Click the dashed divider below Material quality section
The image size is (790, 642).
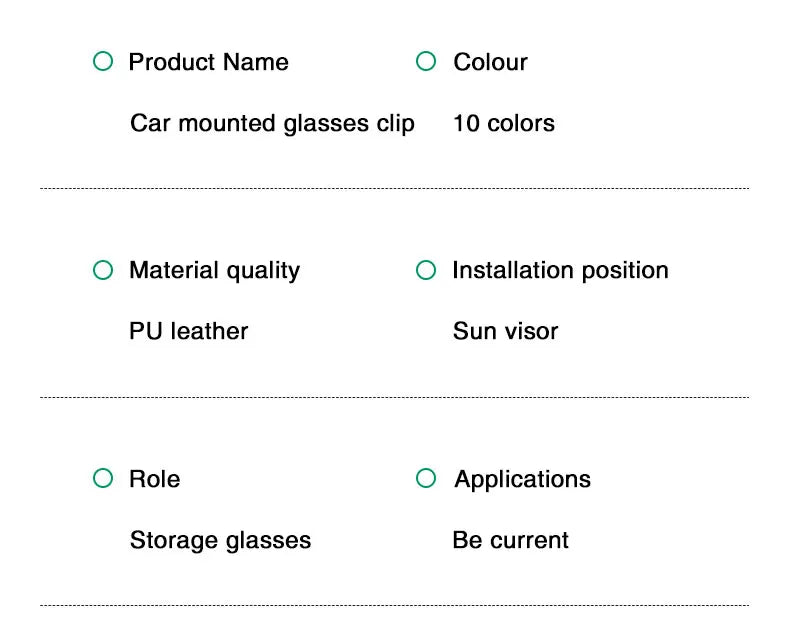[394, 397]
